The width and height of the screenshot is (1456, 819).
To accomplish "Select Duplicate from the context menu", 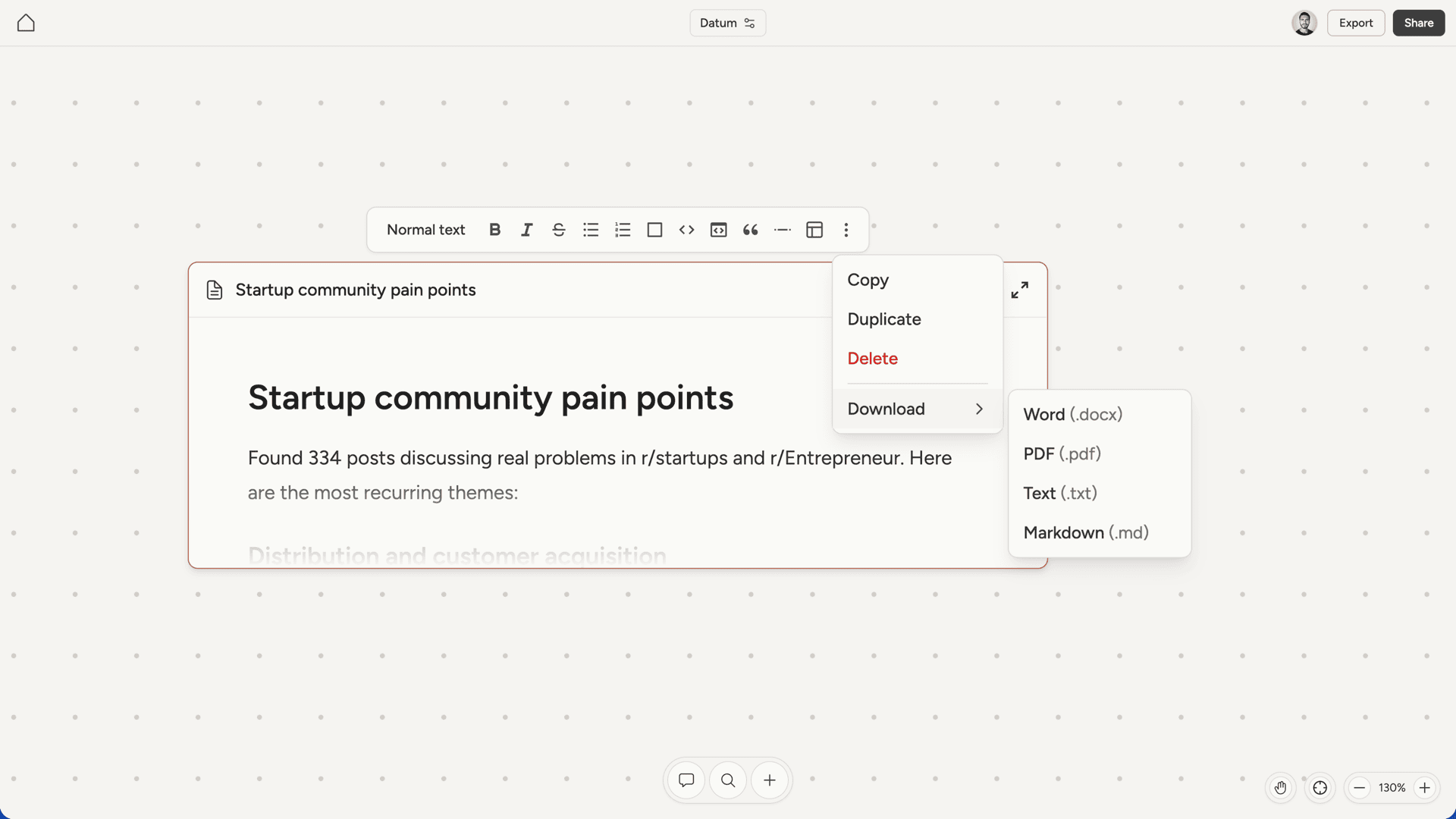I will click(884, 318).
